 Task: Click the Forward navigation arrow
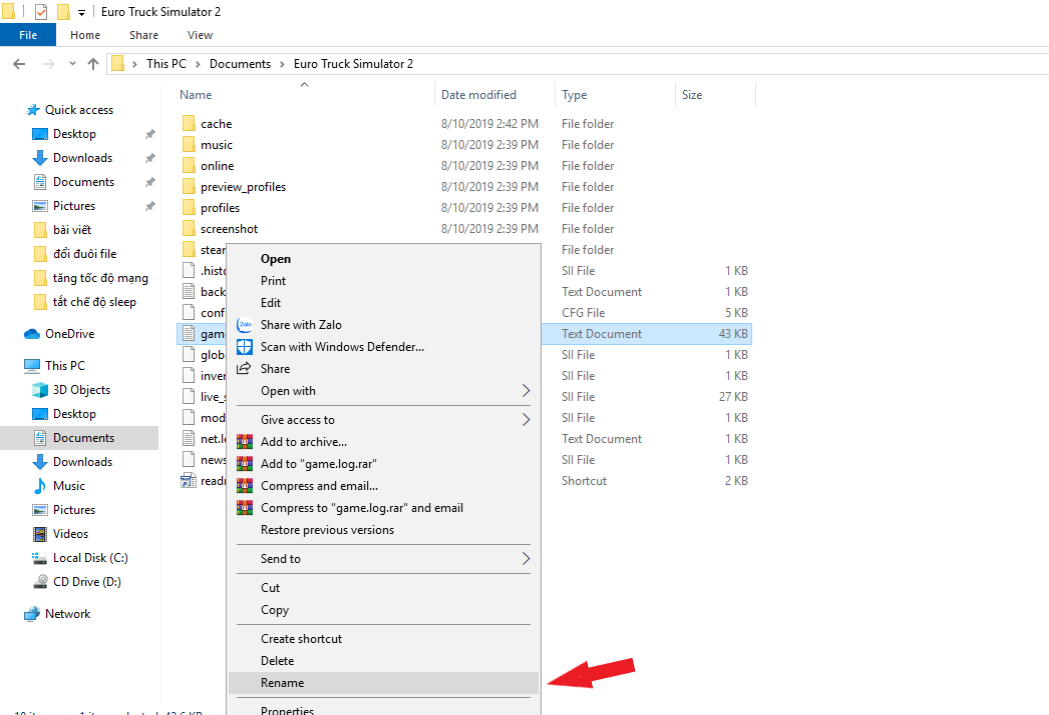pyautogui.click(x=48, y=64)
